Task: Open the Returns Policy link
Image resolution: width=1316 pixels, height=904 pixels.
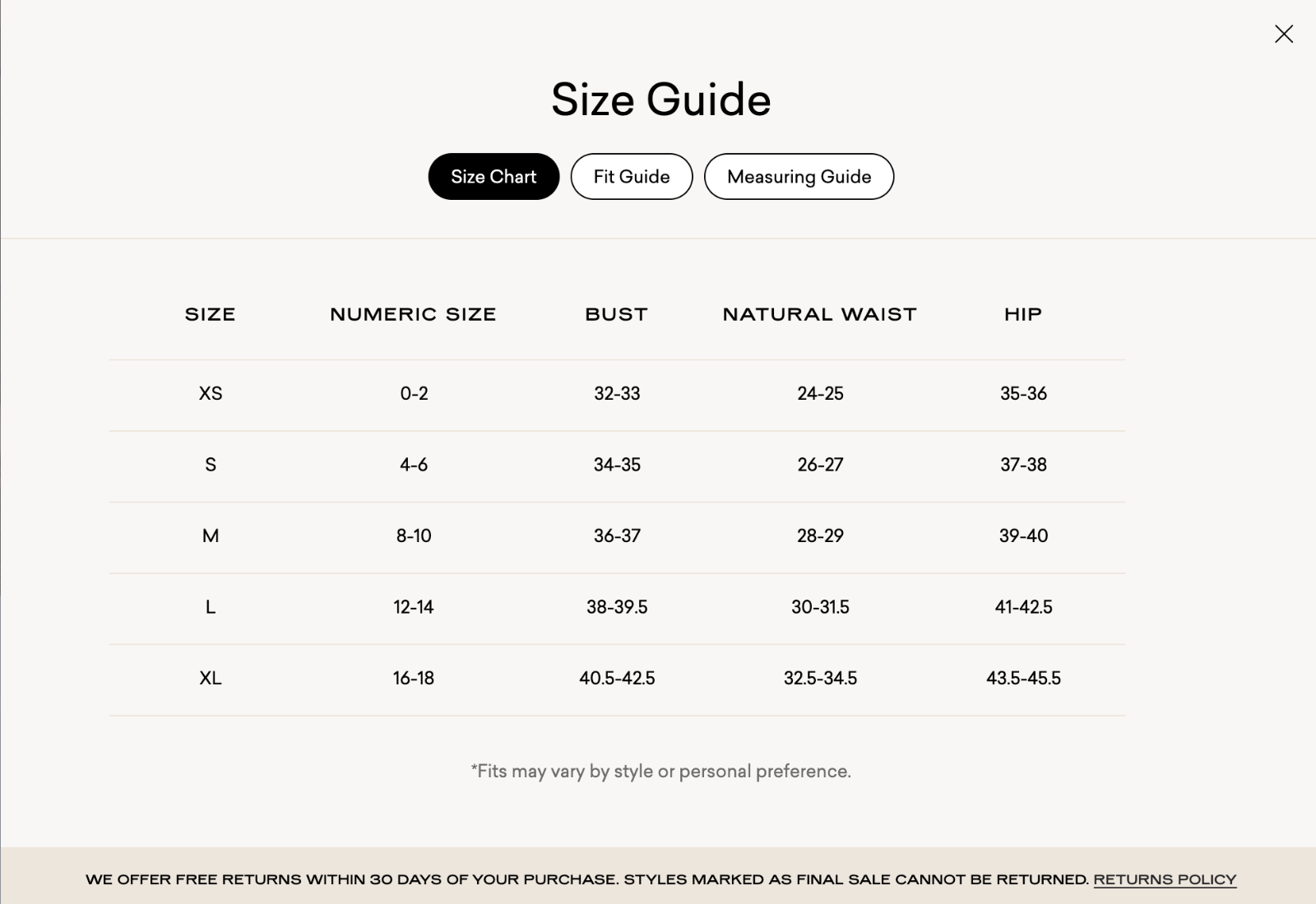Action: (1165, 879)
